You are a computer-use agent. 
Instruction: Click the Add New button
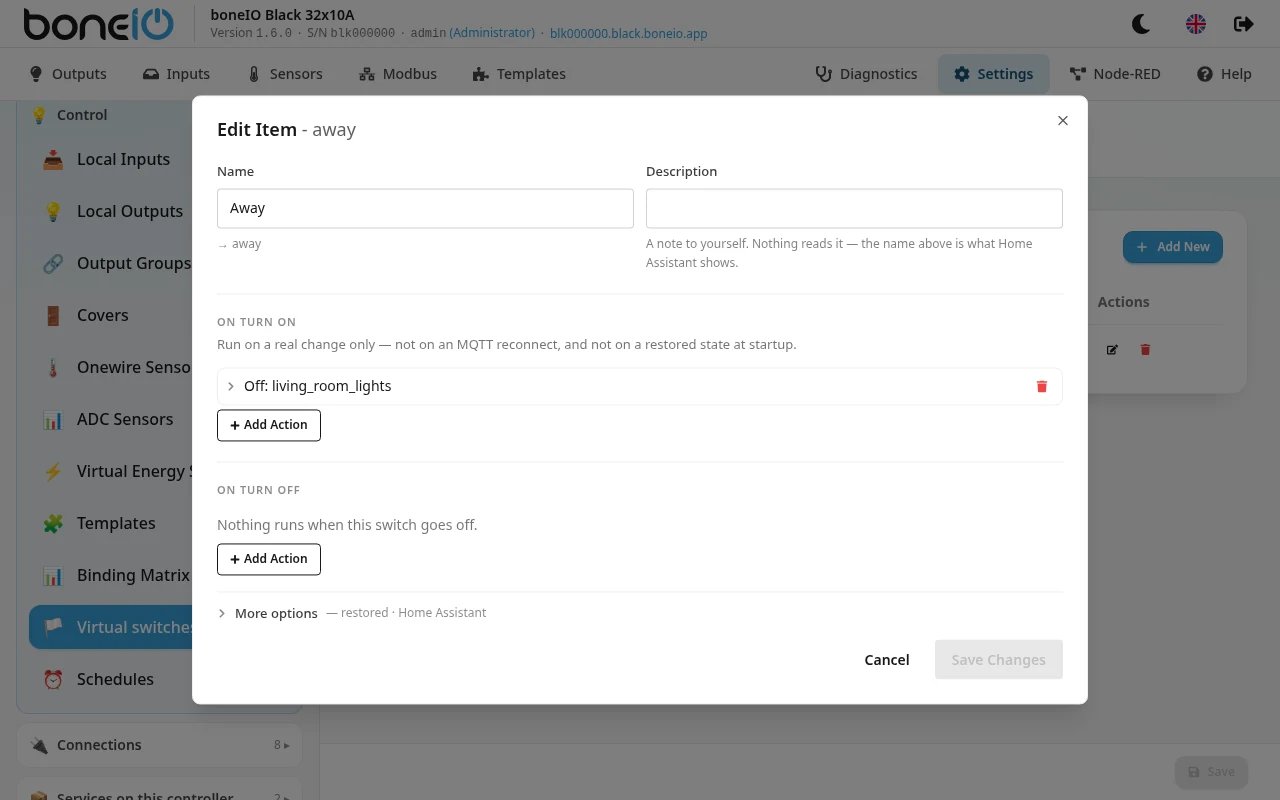point(1173,247)
